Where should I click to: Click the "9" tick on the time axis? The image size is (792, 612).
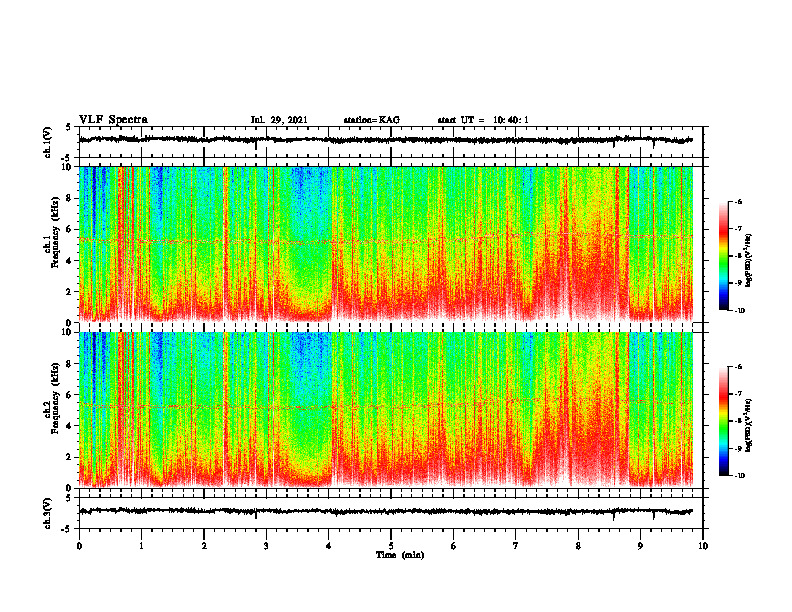640,546
